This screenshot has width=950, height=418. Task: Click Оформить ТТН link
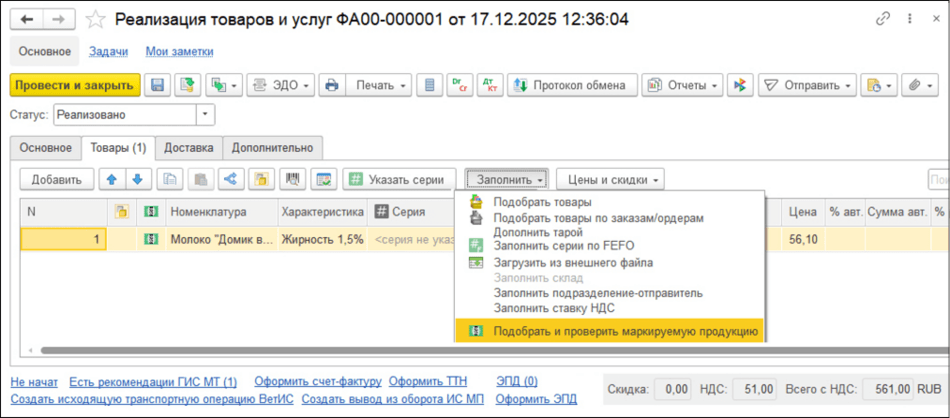point(428,382)
